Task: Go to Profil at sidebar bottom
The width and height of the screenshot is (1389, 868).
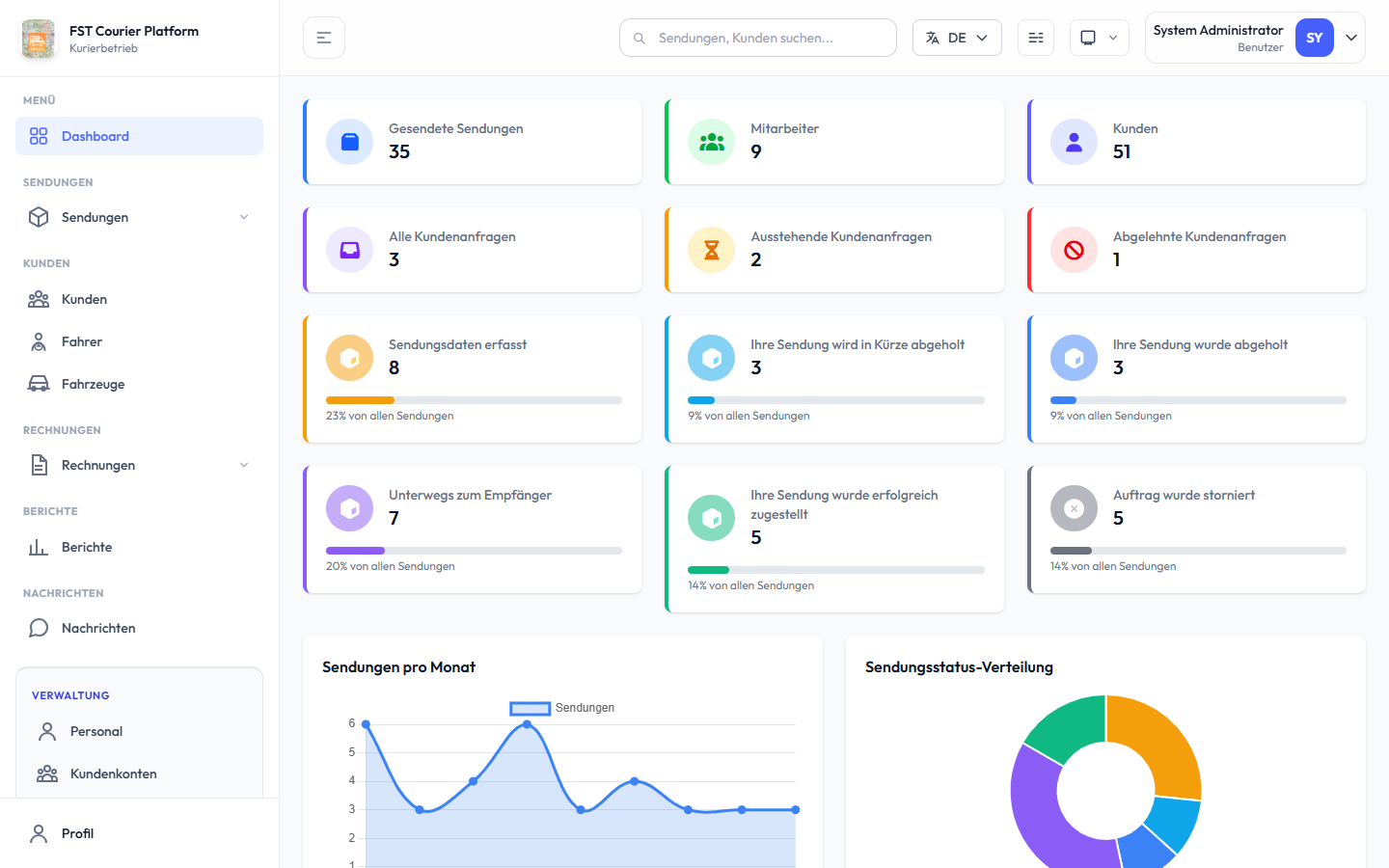Action: (139, 833)
